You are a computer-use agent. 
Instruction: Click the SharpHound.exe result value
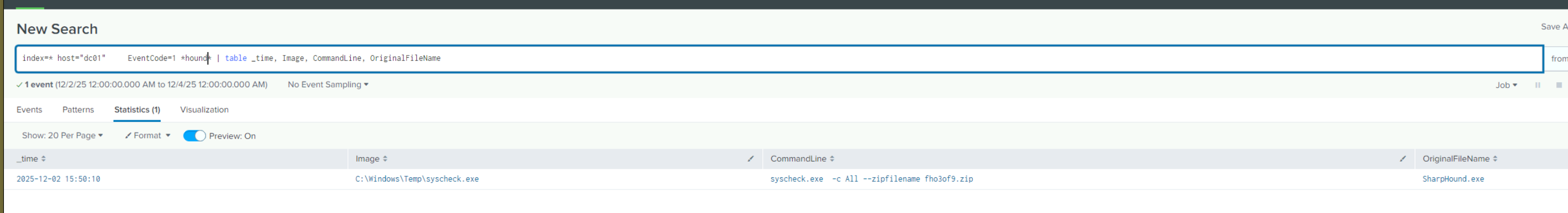click(x=1453, y=179)
